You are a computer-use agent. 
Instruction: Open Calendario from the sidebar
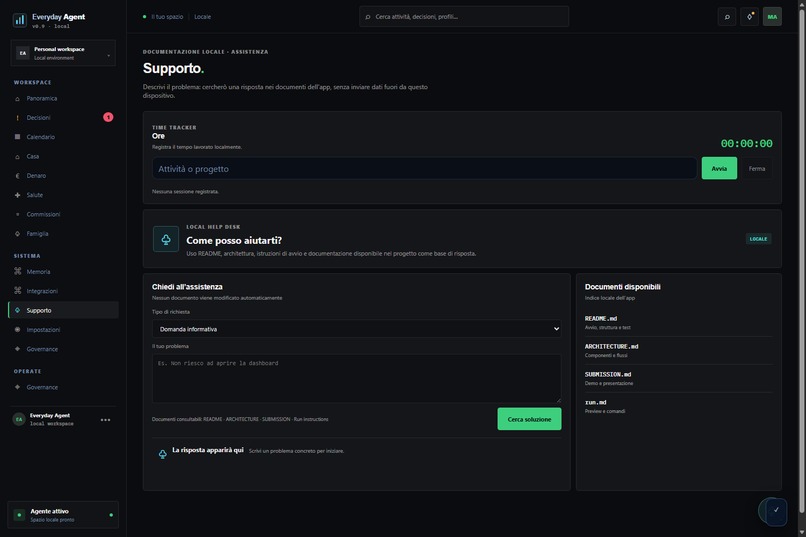(x=63, y=137)
